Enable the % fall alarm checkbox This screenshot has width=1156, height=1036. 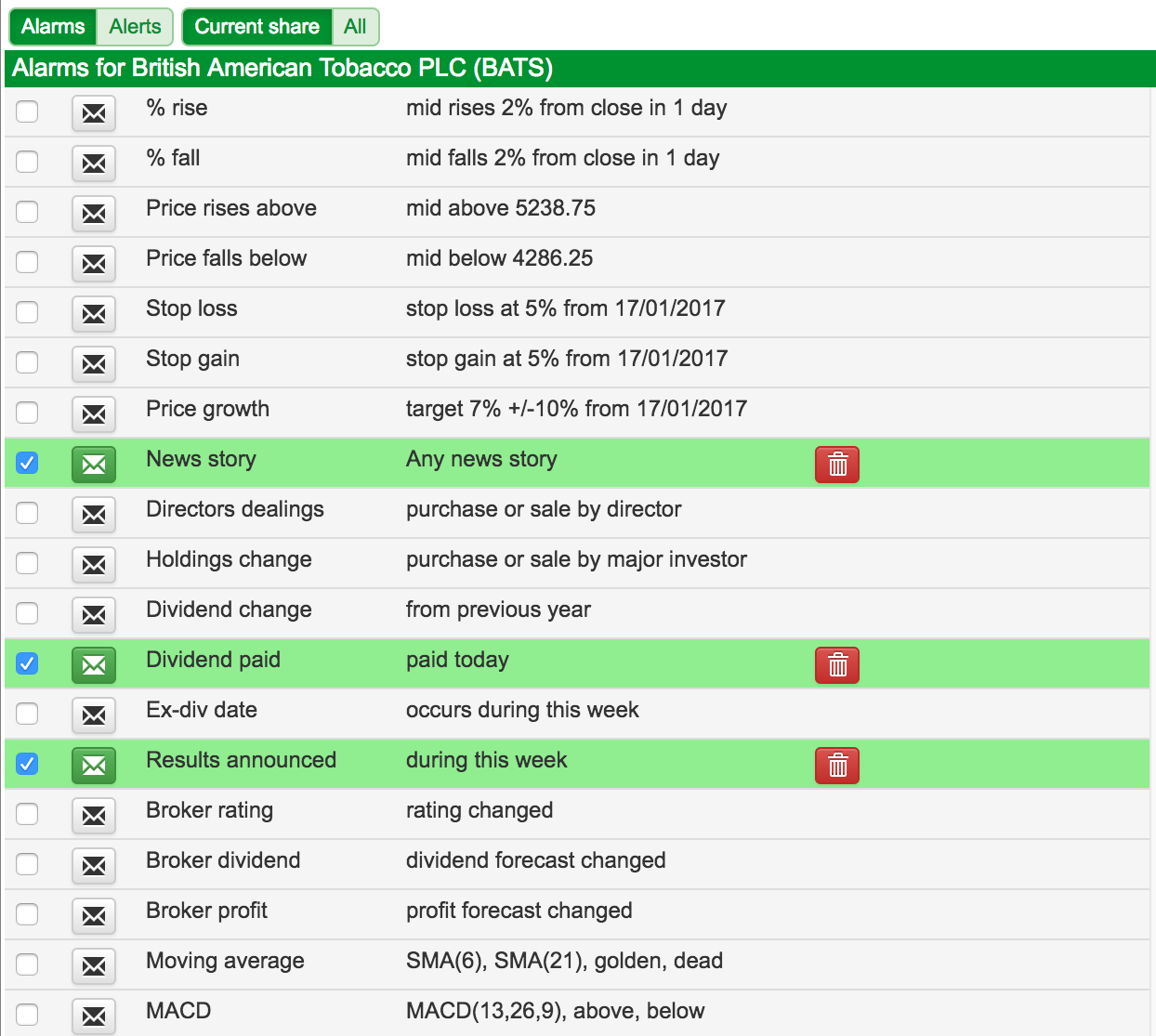pos(27,162)
